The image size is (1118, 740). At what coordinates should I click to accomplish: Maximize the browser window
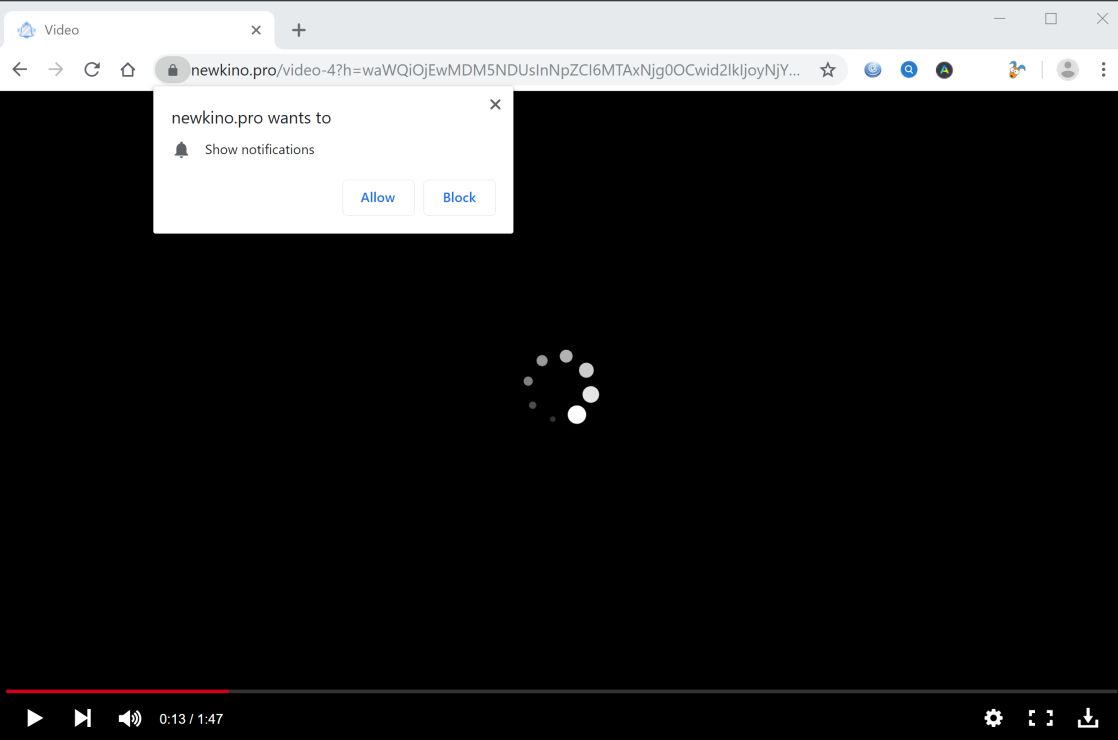(x=1051, y=19)
